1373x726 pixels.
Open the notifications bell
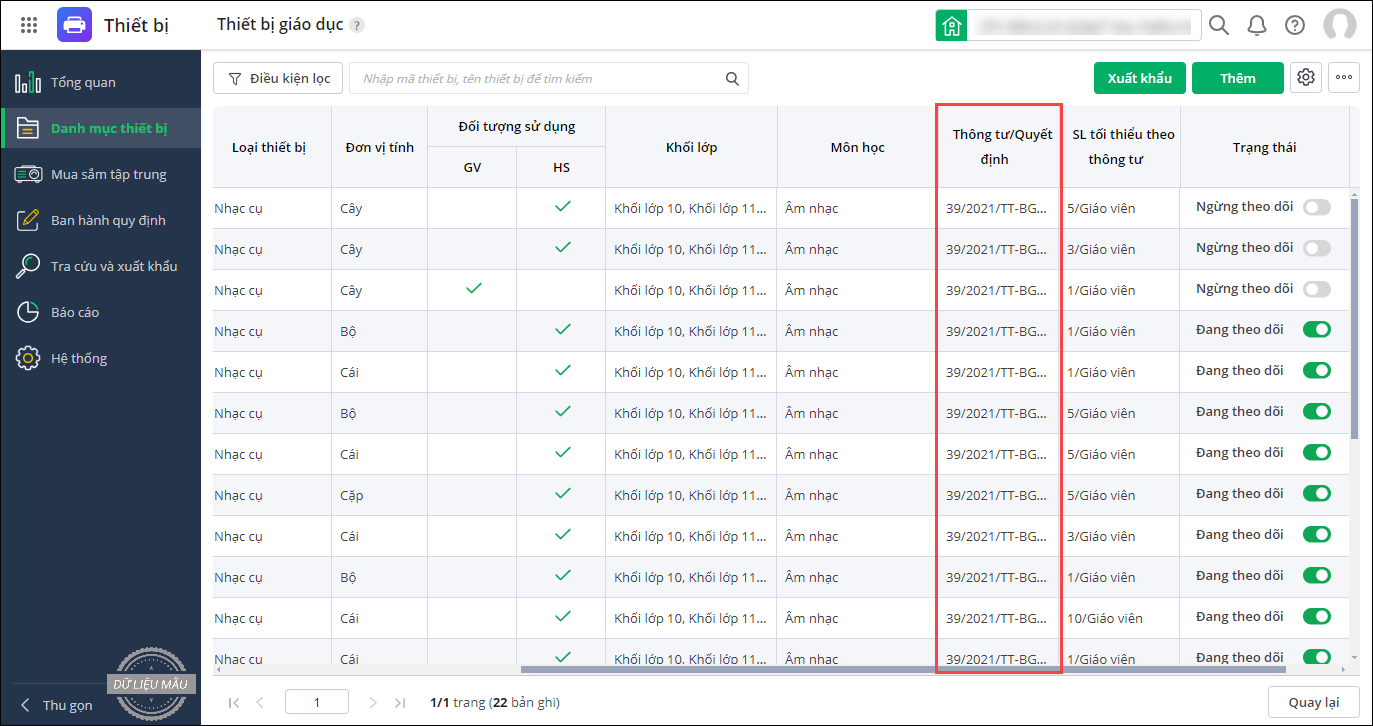(x=1257, y=25)
